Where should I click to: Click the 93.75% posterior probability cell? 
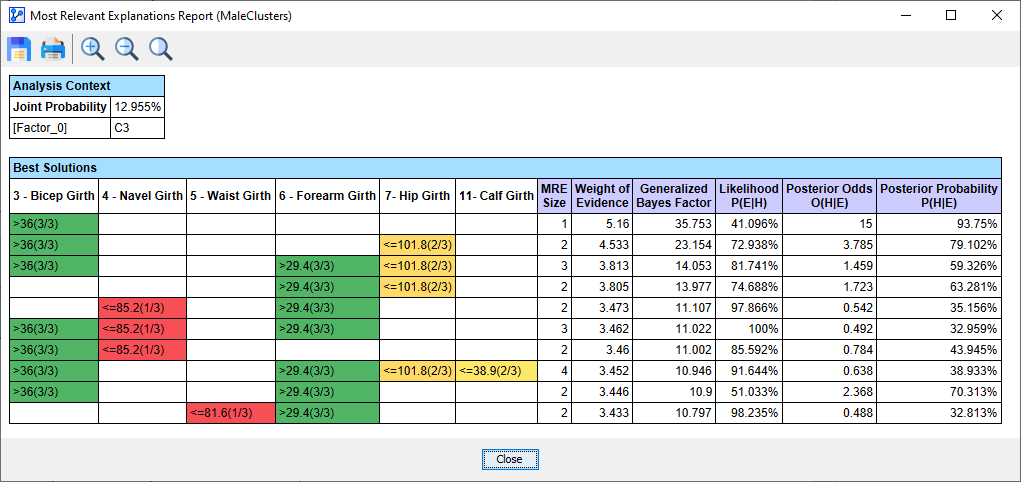tap(938, 224)
